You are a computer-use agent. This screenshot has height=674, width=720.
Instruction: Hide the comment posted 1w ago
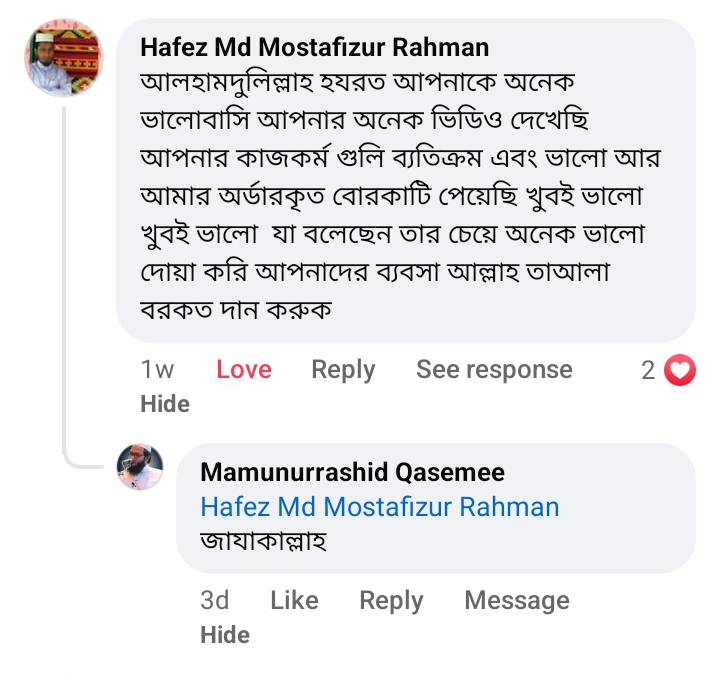pos(165,403)
